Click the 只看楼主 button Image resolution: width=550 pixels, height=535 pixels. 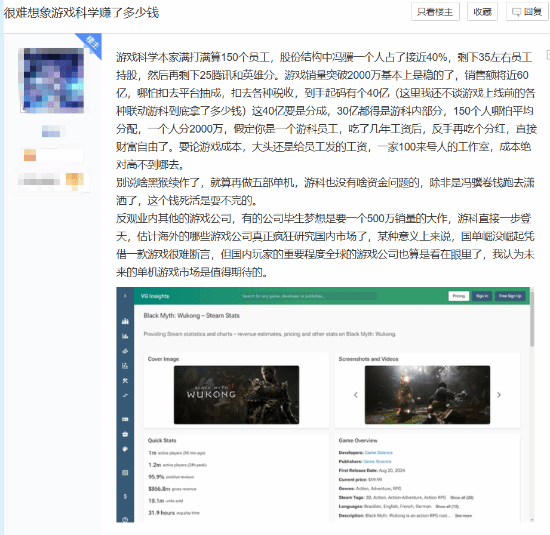(x=435, y=12)
